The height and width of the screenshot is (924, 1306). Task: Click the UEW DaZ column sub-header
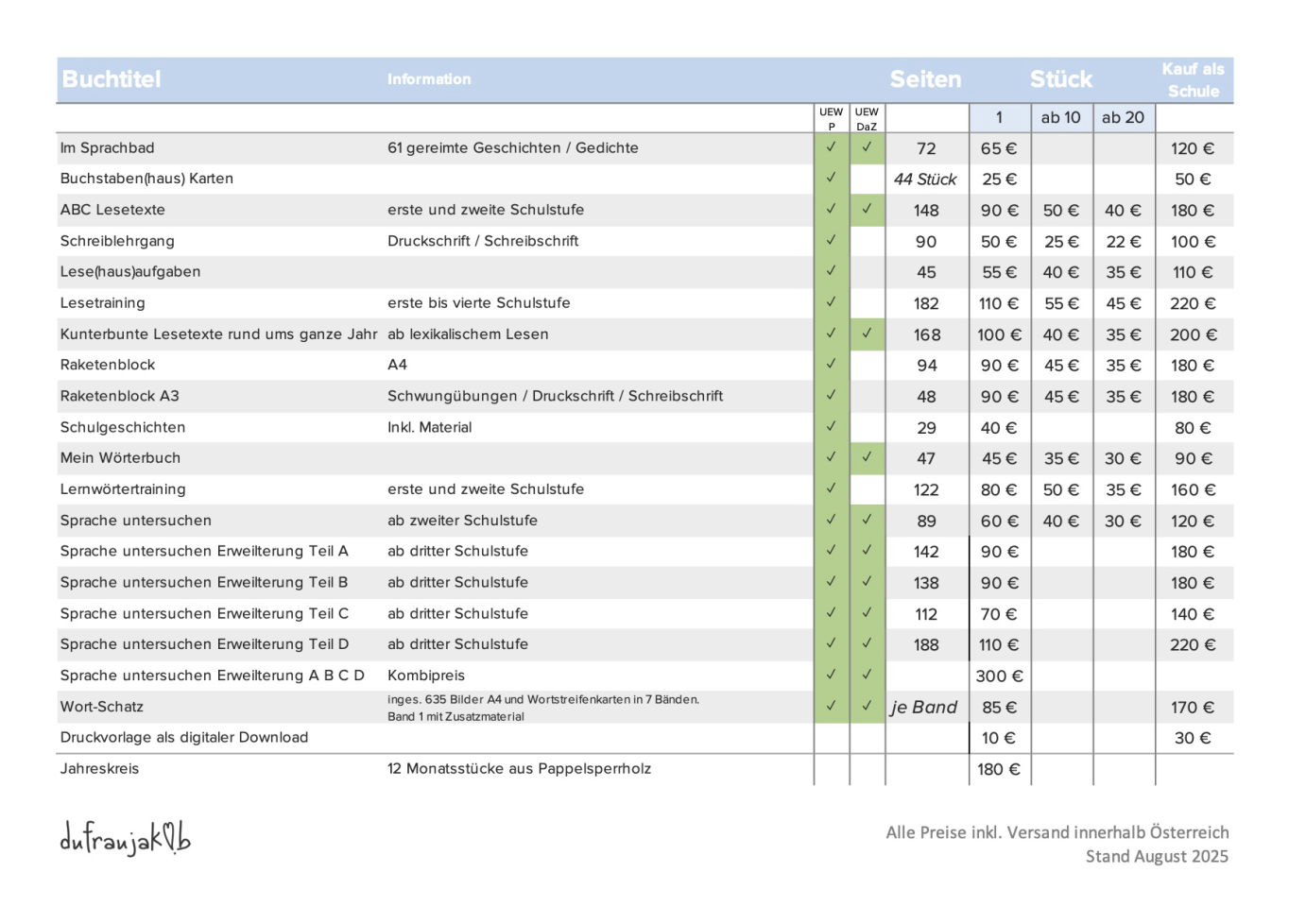(x=867, y=118)
